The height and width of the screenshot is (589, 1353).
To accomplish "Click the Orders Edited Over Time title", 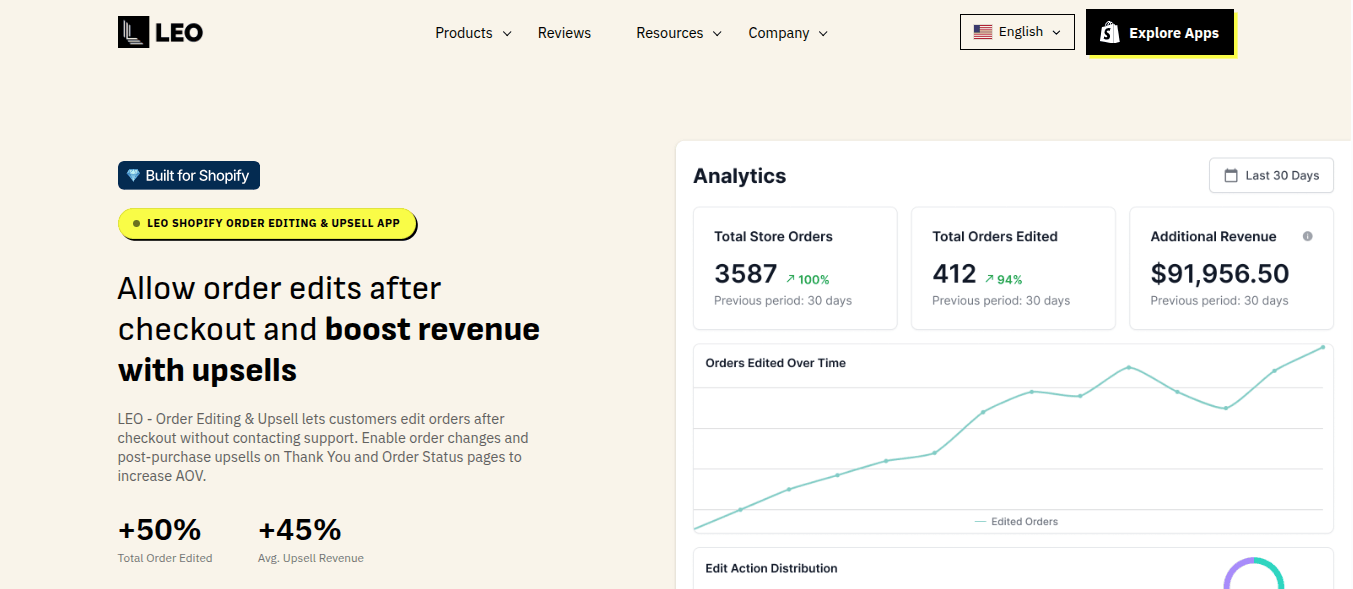I will [x=775, y=363].
